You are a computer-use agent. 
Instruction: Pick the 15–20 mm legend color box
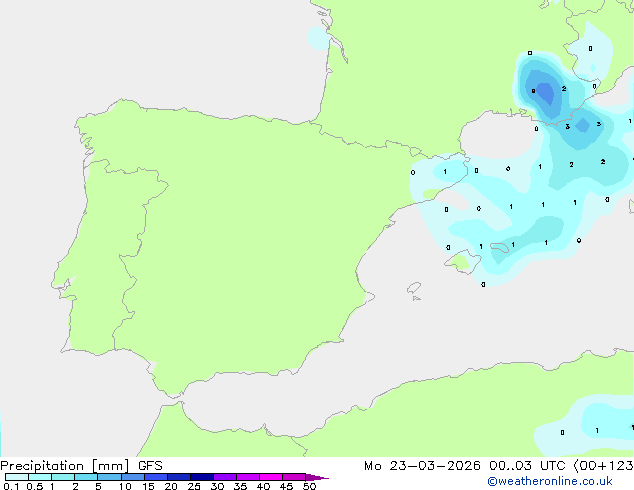pos(156,477)
